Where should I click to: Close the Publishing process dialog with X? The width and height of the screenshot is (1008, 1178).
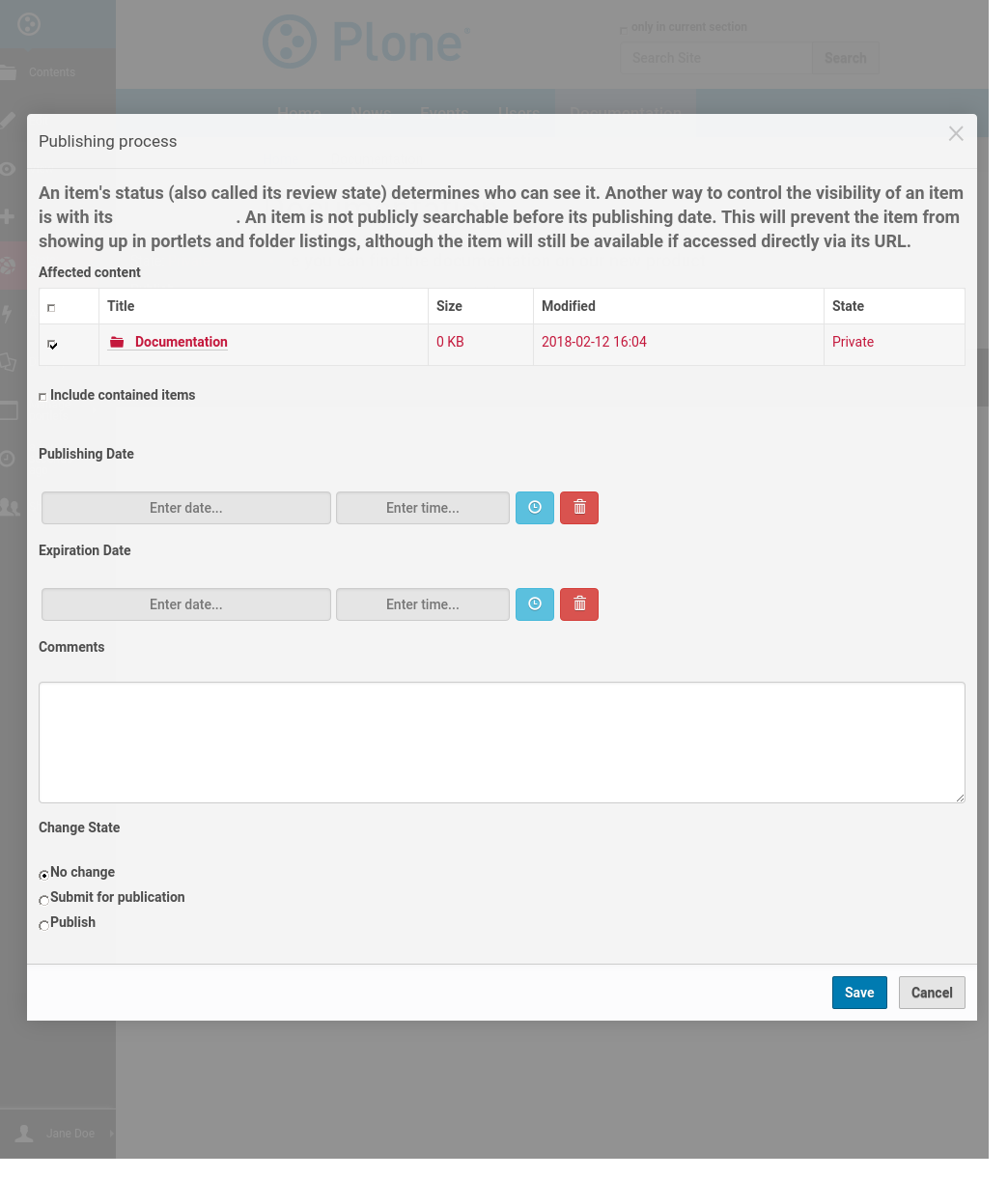pyautogui.click(x=956, y=134)
